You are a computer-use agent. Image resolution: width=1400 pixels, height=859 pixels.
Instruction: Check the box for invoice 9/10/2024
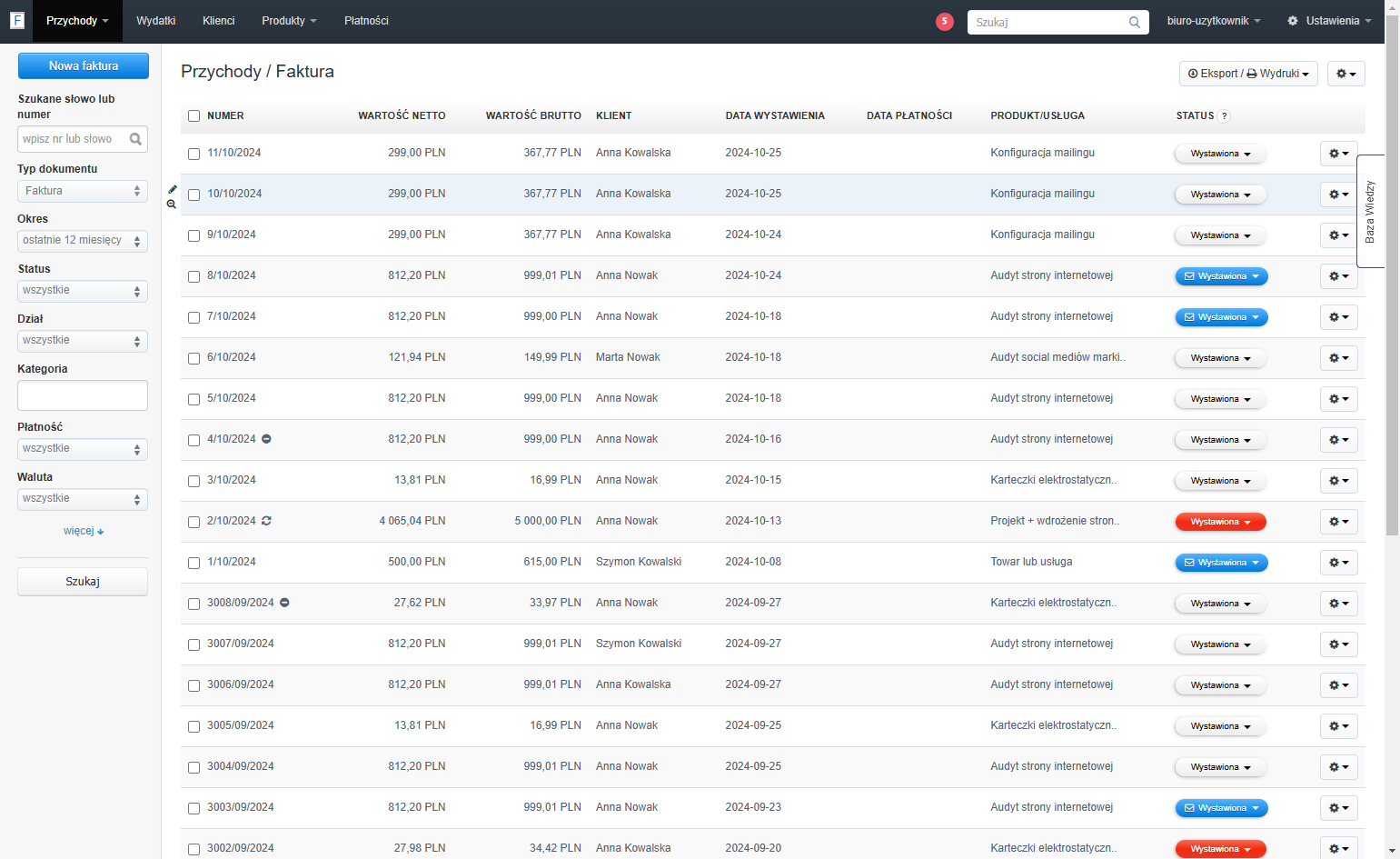click(x=194, y=235)
